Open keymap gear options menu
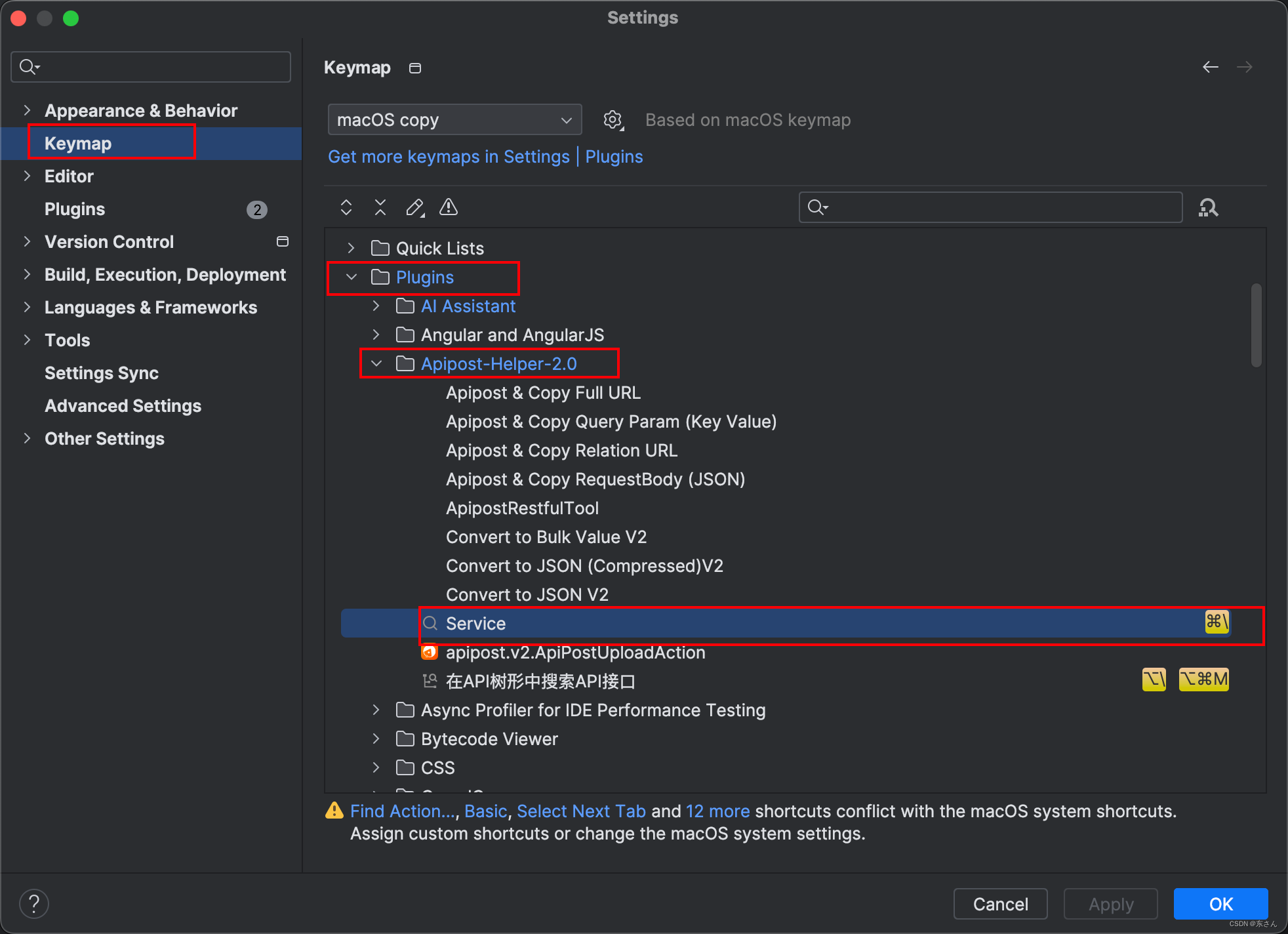 pyautogui.click(x=613, y=120)
